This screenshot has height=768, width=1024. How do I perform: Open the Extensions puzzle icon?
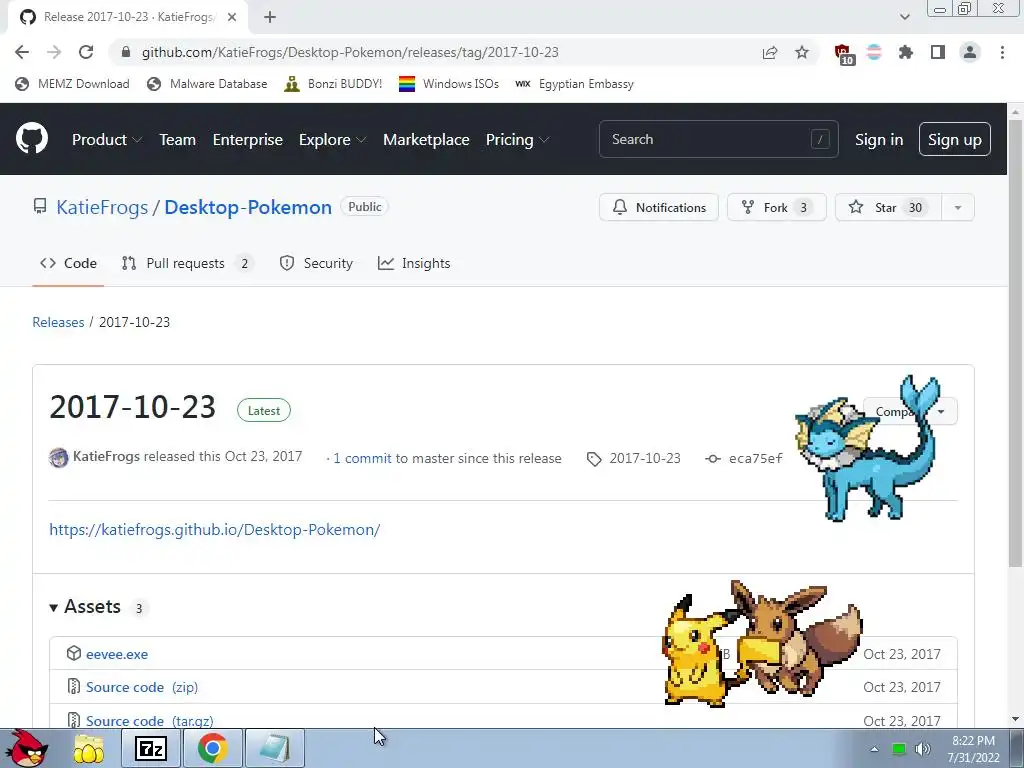pyautogui.click(x=906, y=52)
